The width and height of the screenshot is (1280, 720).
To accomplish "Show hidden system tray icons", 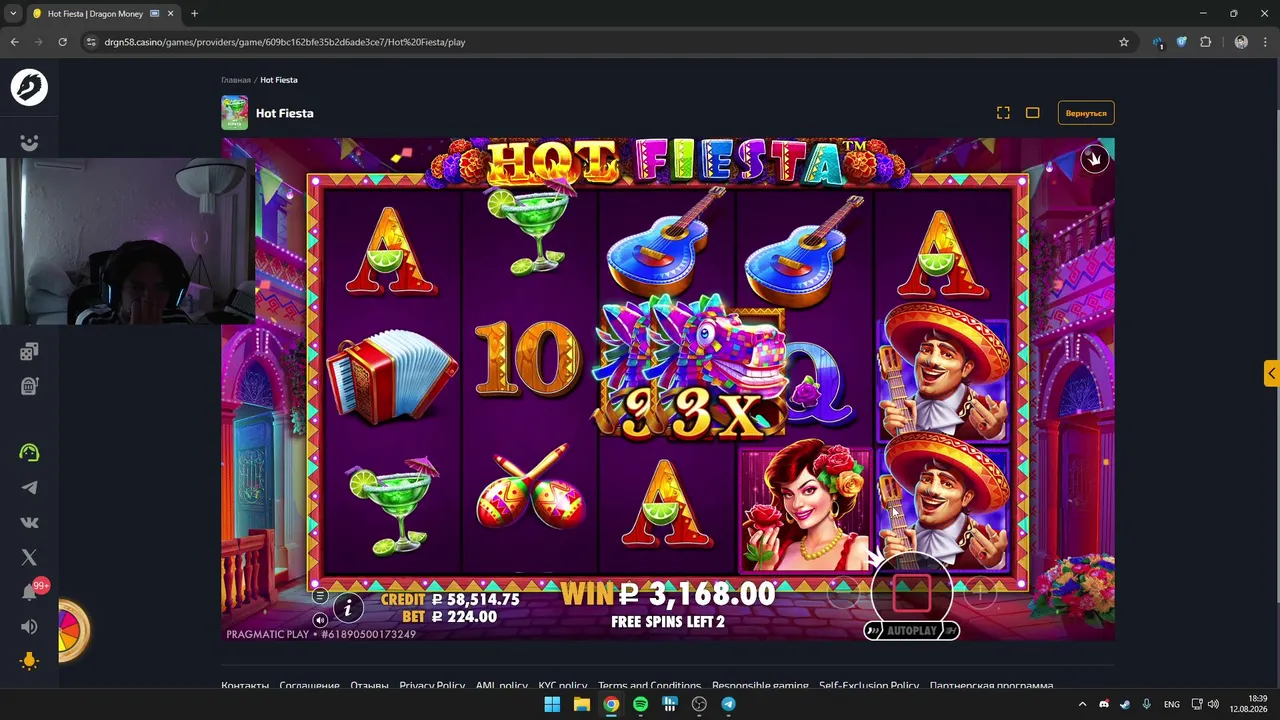I will pos(1082,704).
